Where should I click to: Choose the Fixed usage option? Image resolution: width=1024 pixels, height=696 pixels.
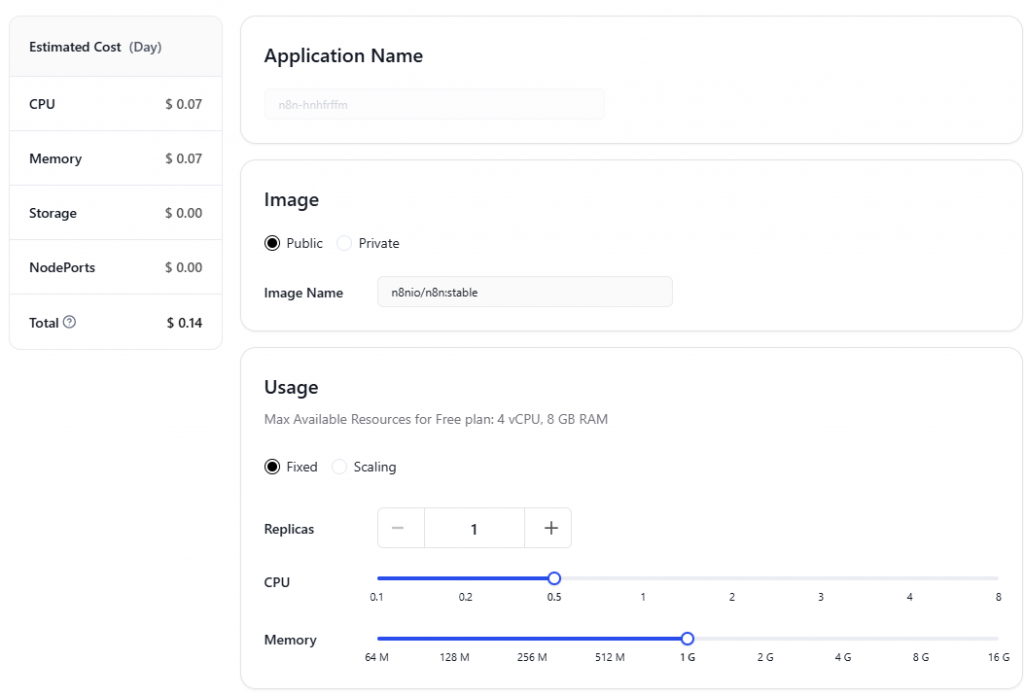pyautogui.click(x=272, y=467)
